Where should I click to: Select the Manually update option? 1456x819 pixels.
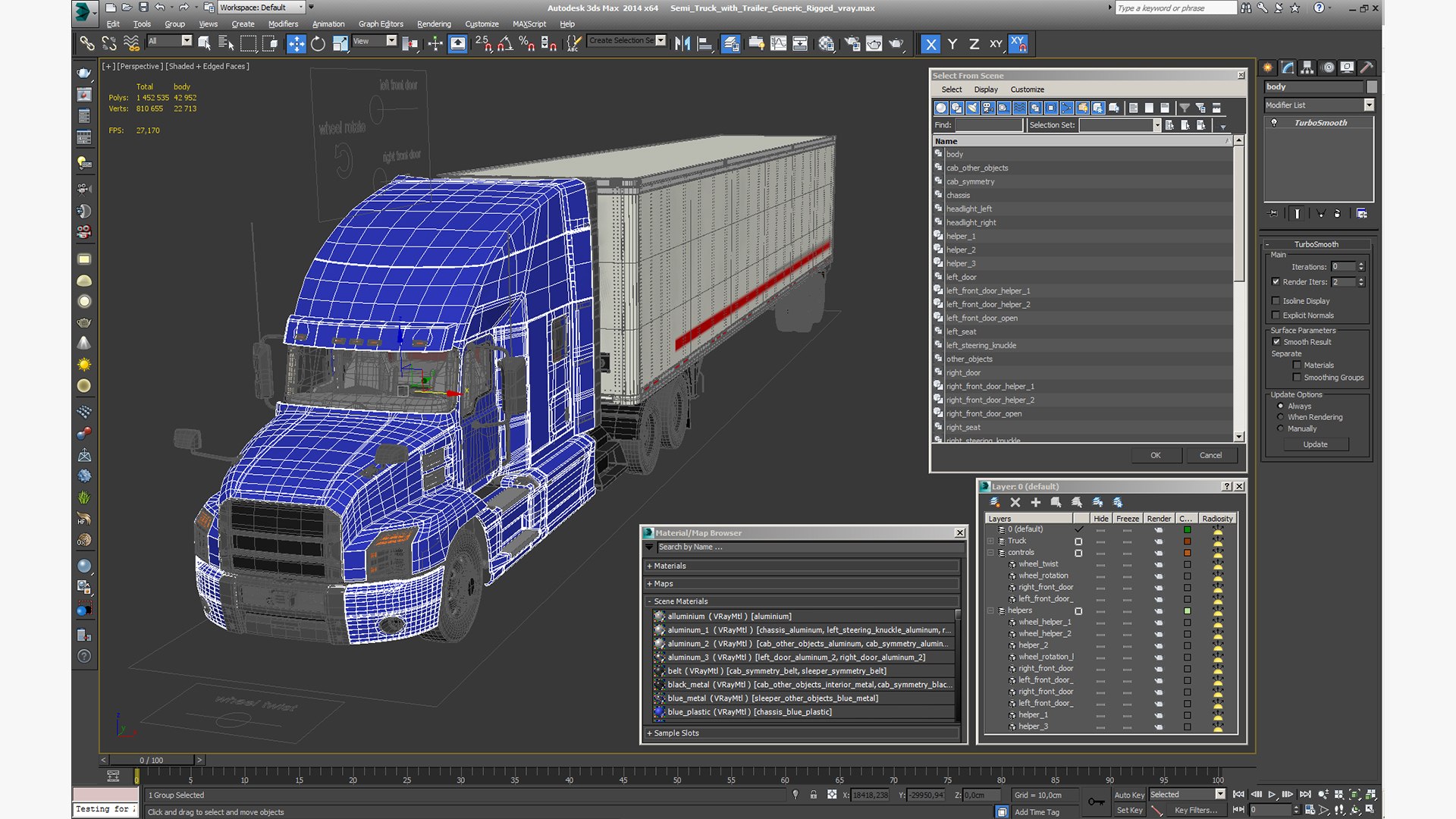(1281, 428)
